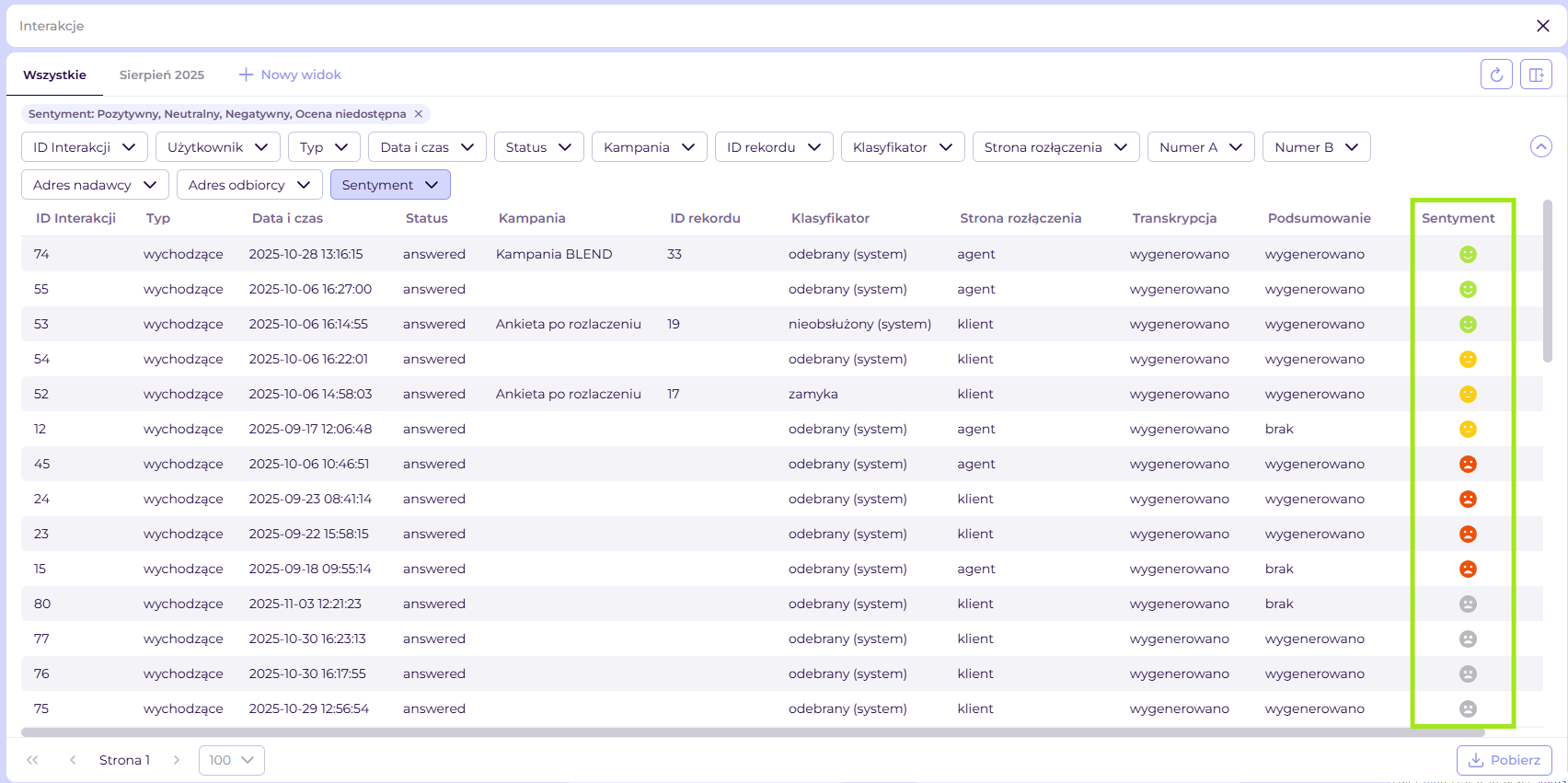Open the Strona rozłączenia filter dropdown
Viewport: 1568px width, 783px height.
(1055, 147)
